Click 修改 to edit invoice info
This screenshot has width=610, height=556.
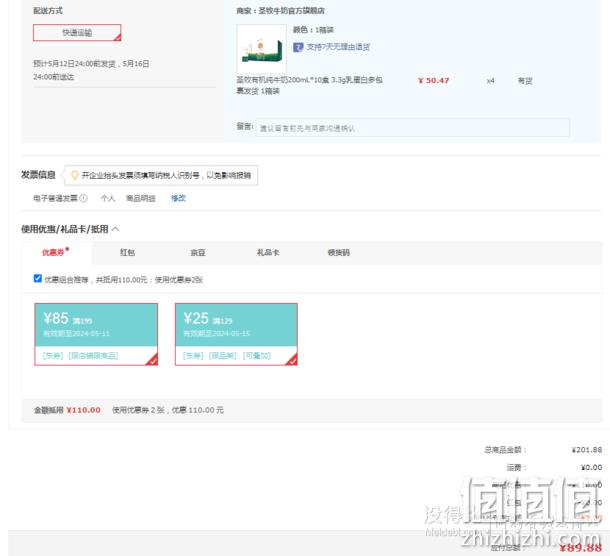coord(178,198)
